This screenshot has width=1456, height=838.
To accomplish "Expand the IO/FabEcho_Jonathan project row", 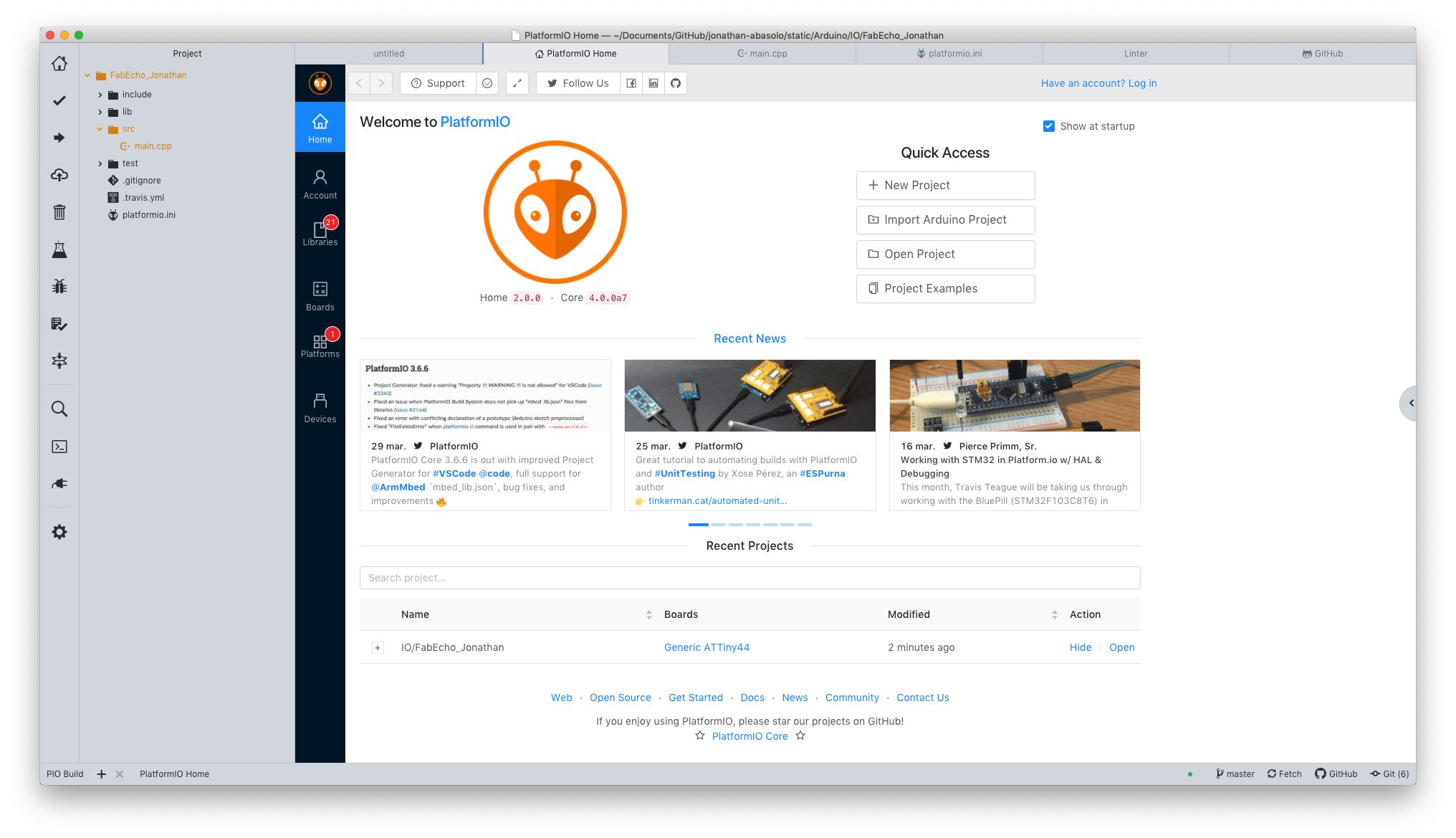I will pyautogui.click(x=378, y=648).
